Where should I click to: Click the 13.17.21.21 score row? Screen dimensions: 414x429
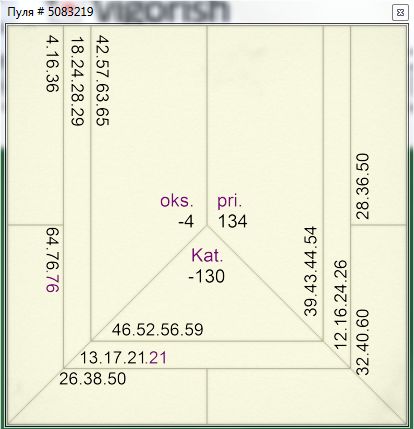123,358
